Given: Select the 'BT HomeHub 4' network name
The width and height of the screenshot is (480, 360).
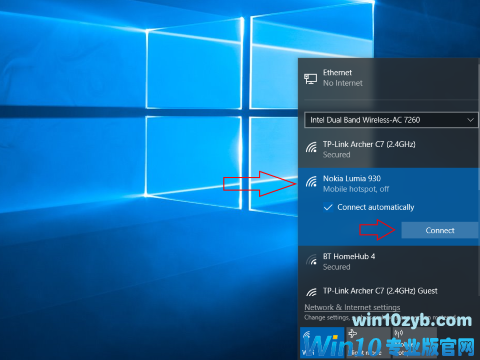Looking at the screenshot, I should (349, 256).
